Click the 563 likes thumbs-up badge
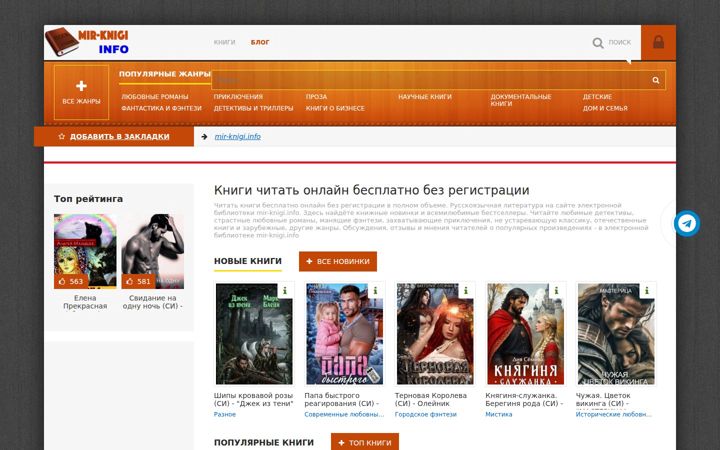The width and height of the screenshot is (720, 450). (x=71, y=281)
